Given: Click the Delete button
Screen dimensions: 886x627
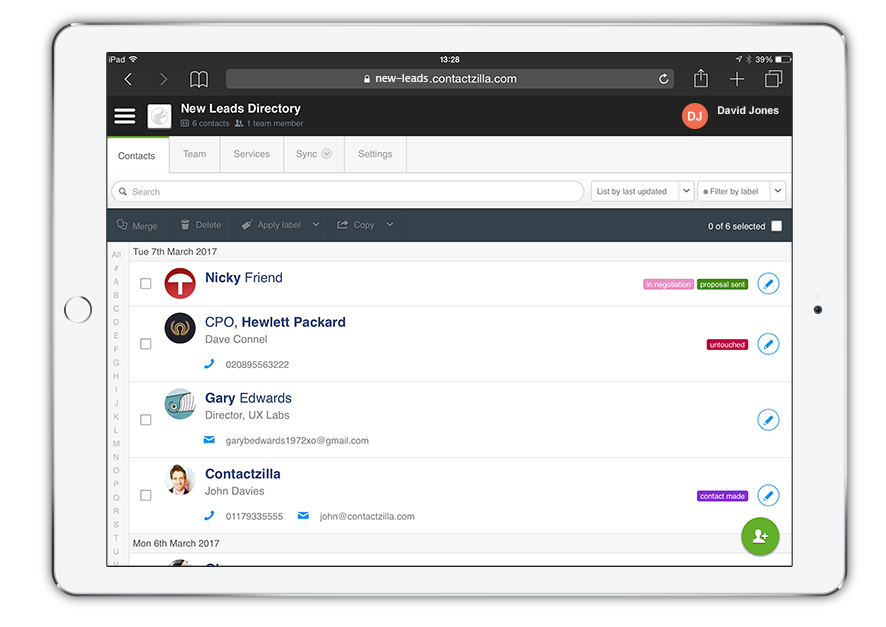Looking at the screenshot, I should pos(201,225).
